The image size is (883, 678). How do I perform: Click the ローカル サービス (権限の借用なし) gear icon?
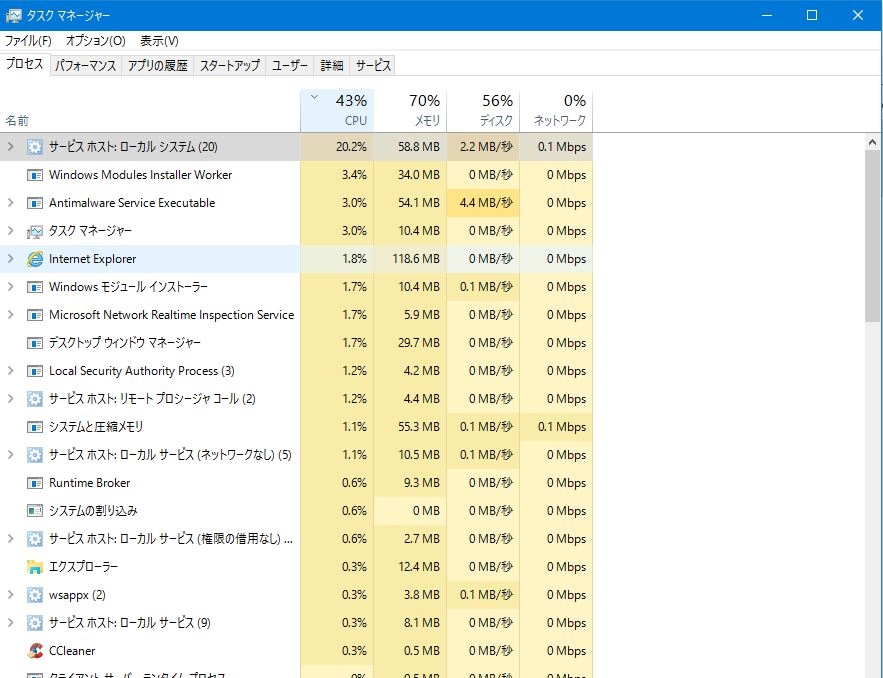point(35,539)
